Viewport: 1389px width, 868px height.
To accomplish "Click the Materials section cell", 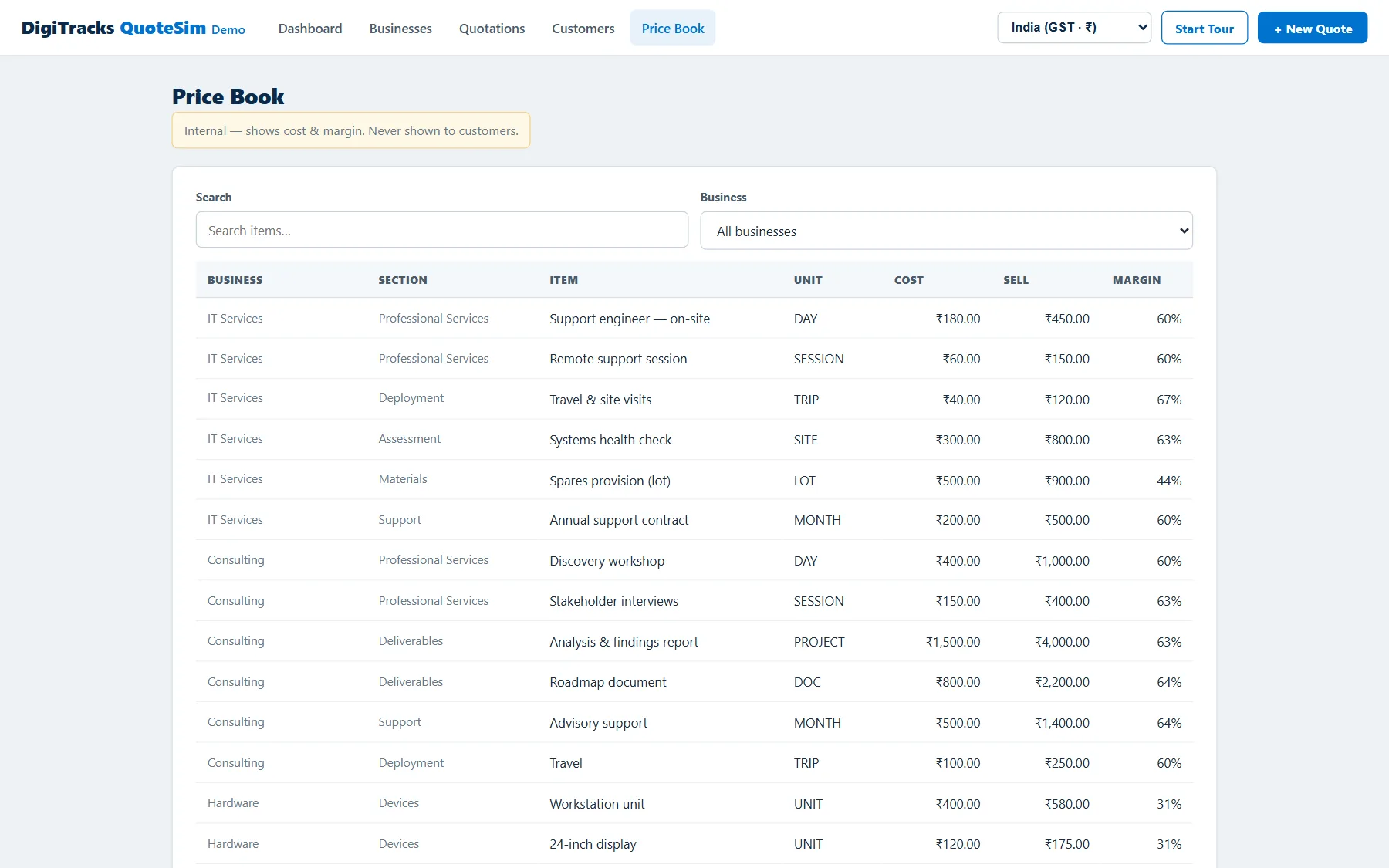I will 403,479.
